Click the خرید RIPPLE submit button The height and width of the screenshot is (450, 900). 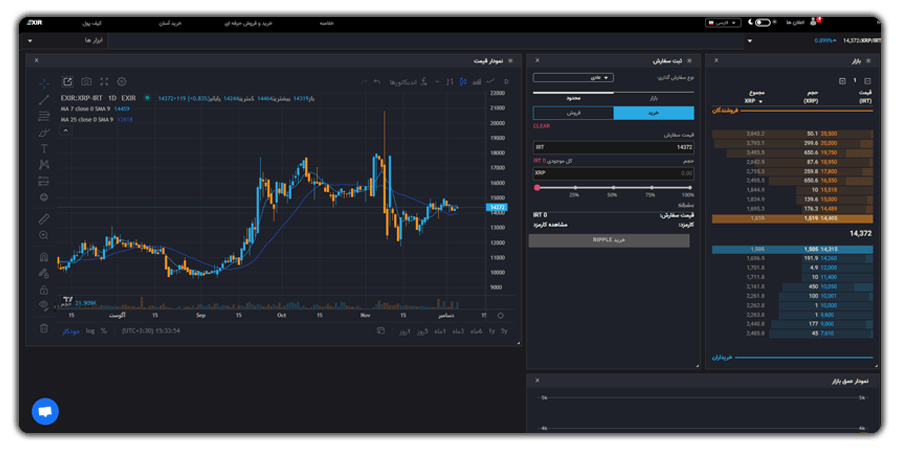point(609,240)
